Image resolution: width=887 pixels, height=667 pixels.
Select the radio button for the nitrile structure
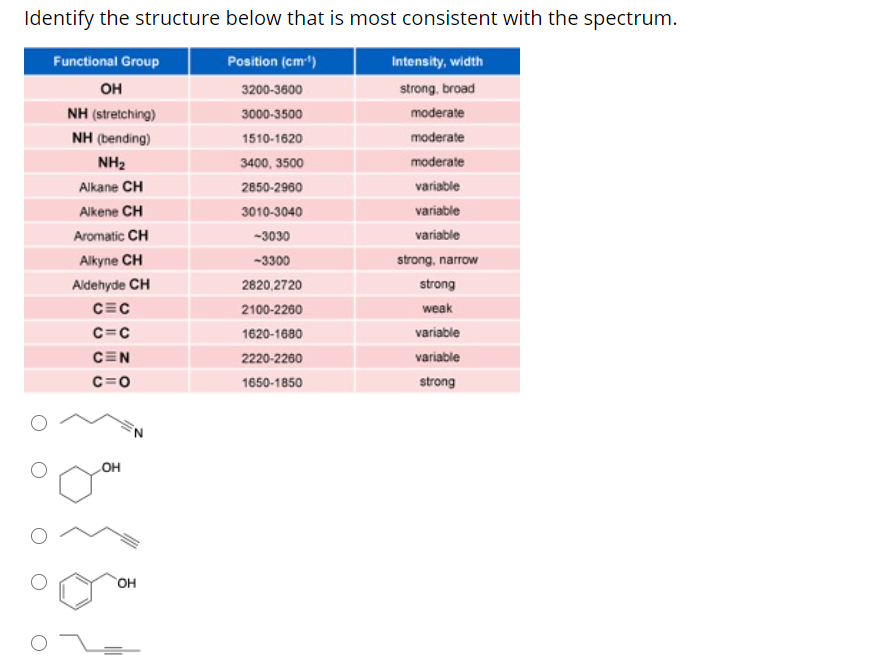coord(39,423)
